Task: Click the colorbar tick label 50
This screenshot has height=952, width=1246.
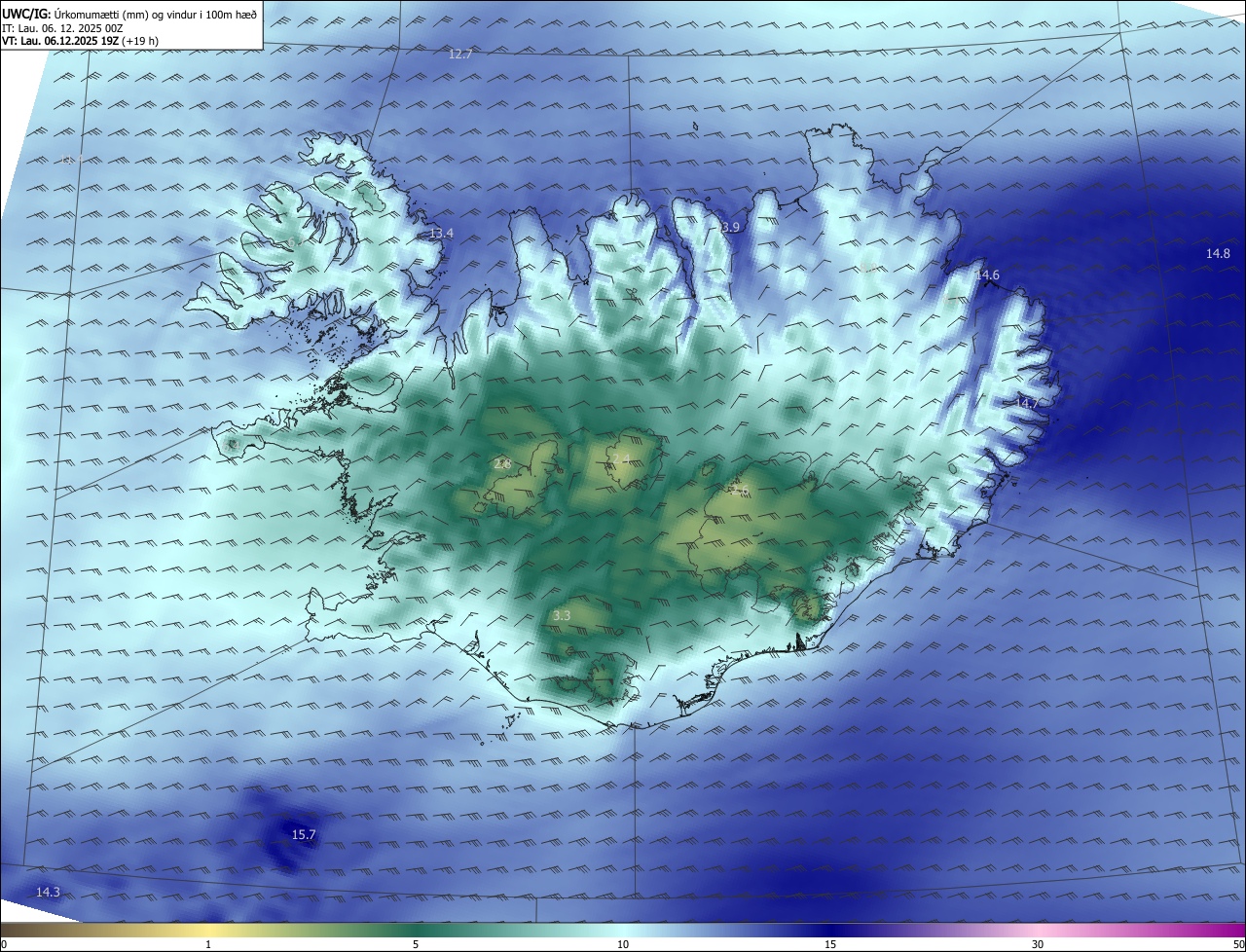Action: click(x=1239, y=944)
